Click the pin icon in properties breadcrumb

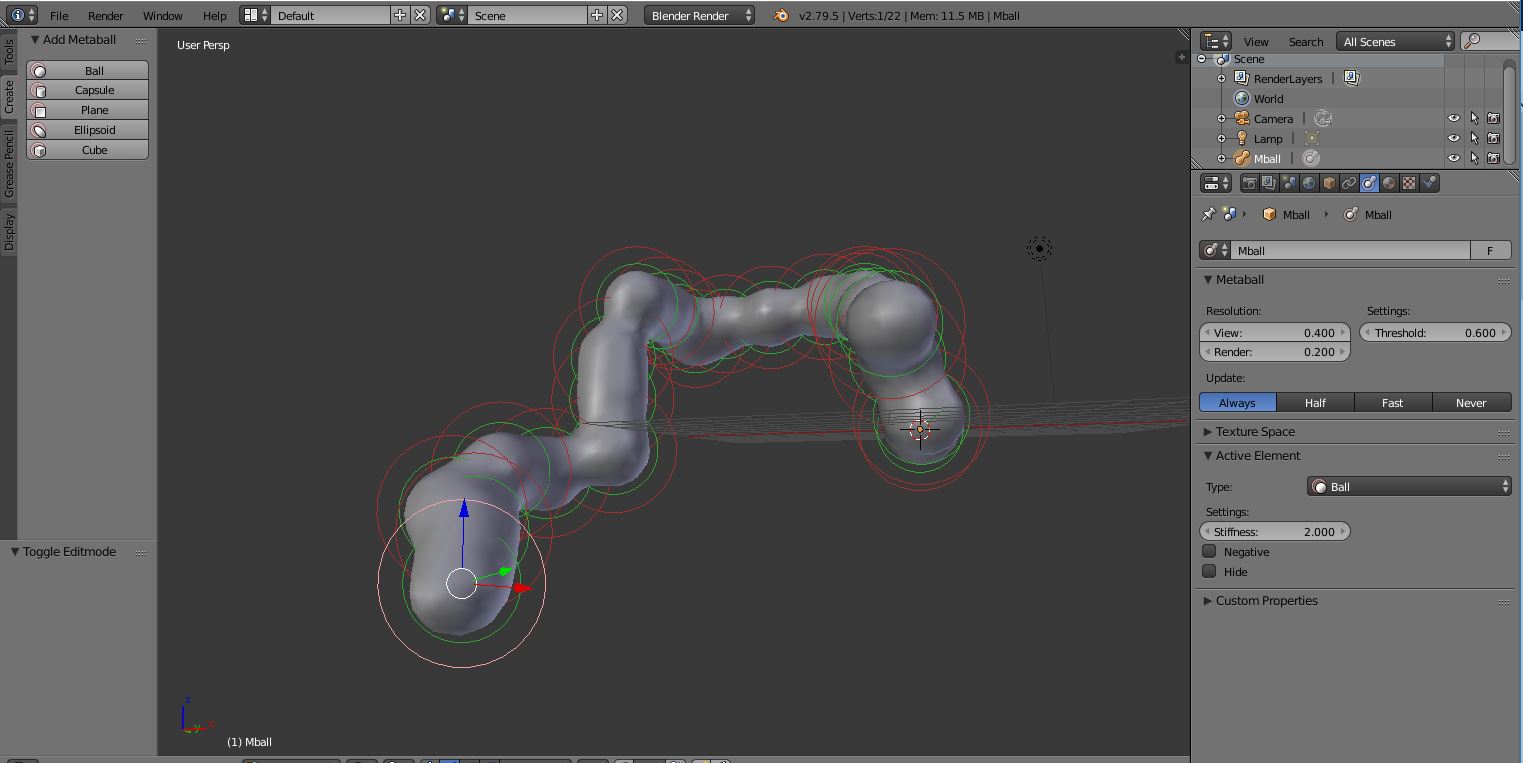[1208, 214]
